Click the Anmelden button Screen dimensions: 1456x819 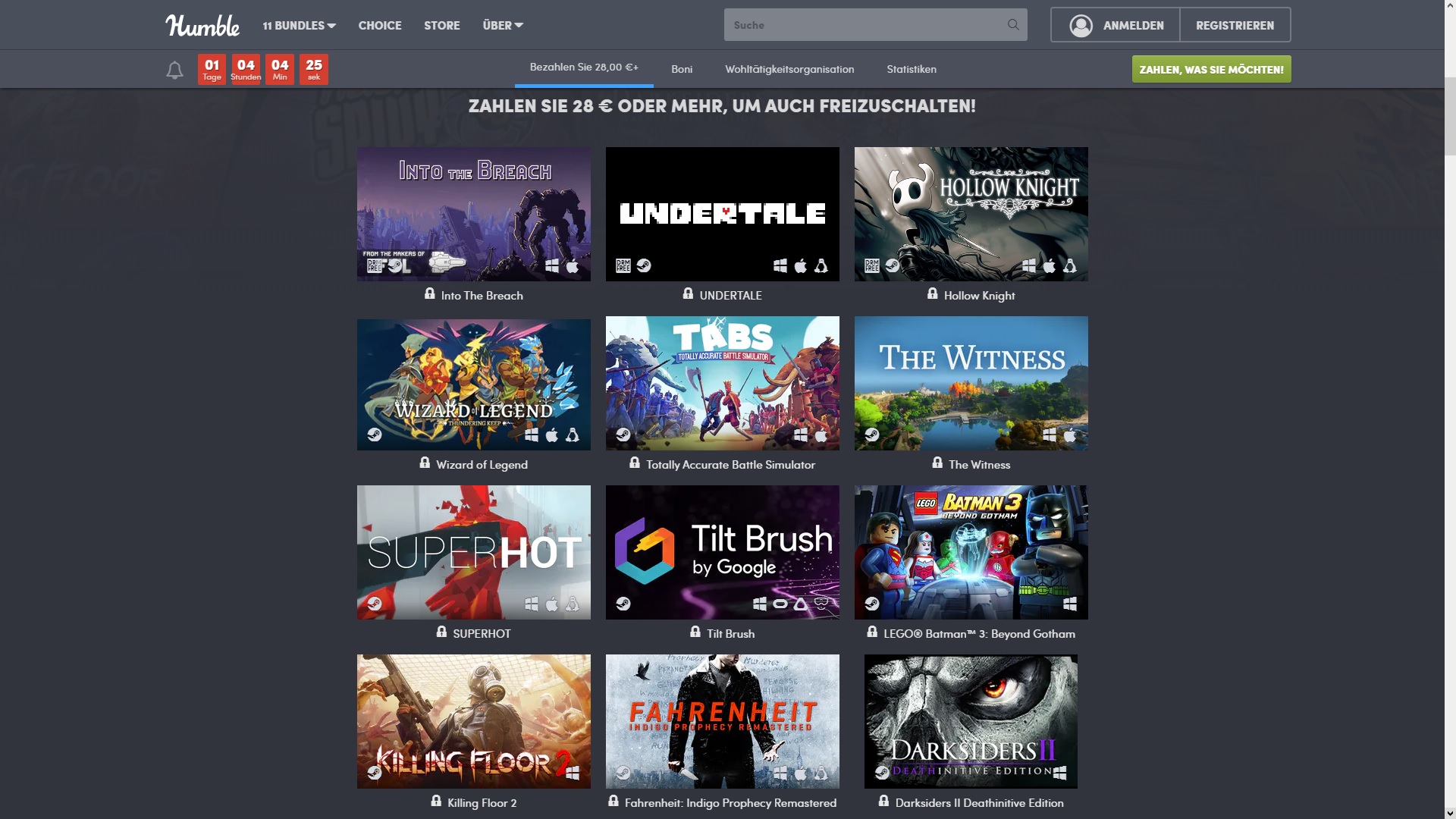tap(1116, 25)
